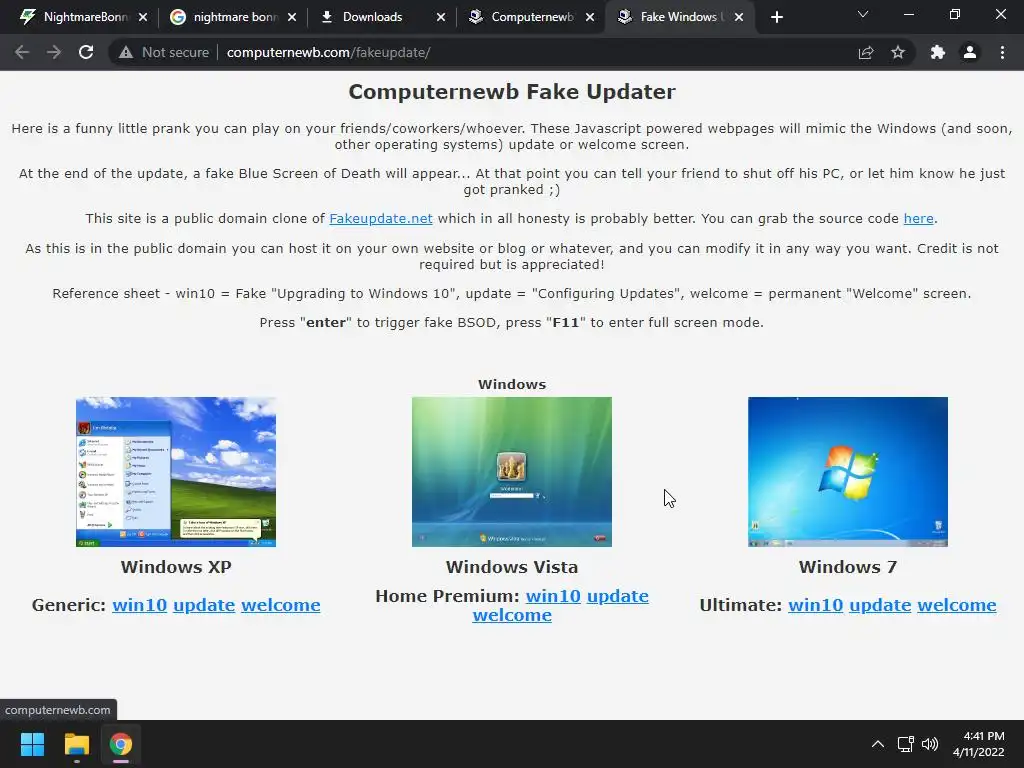Open the Fakeupdate.net link

click(381, 219)
